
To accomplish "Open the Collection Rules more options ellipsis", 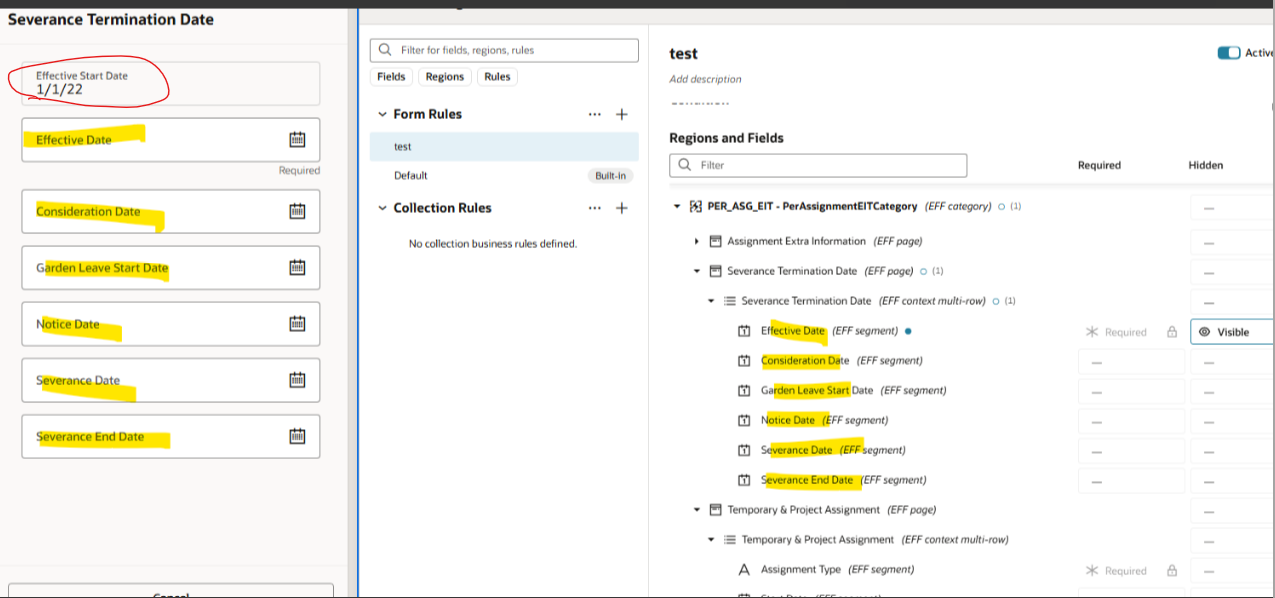I will tap(595, 208).
